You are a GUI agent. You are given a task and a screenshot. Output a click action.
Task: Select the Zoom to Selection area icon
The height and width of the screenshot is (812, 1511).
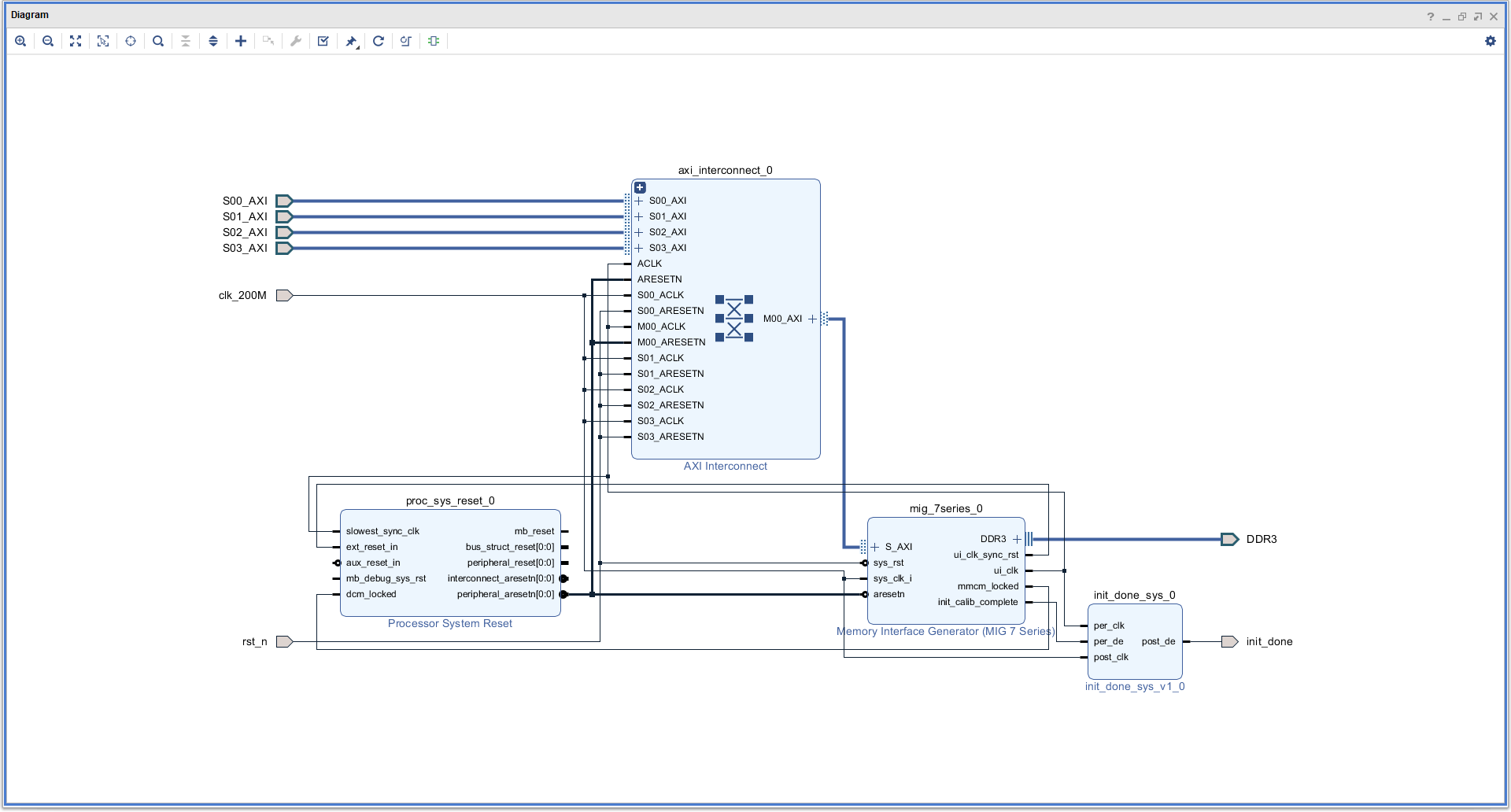pos(103,41)
